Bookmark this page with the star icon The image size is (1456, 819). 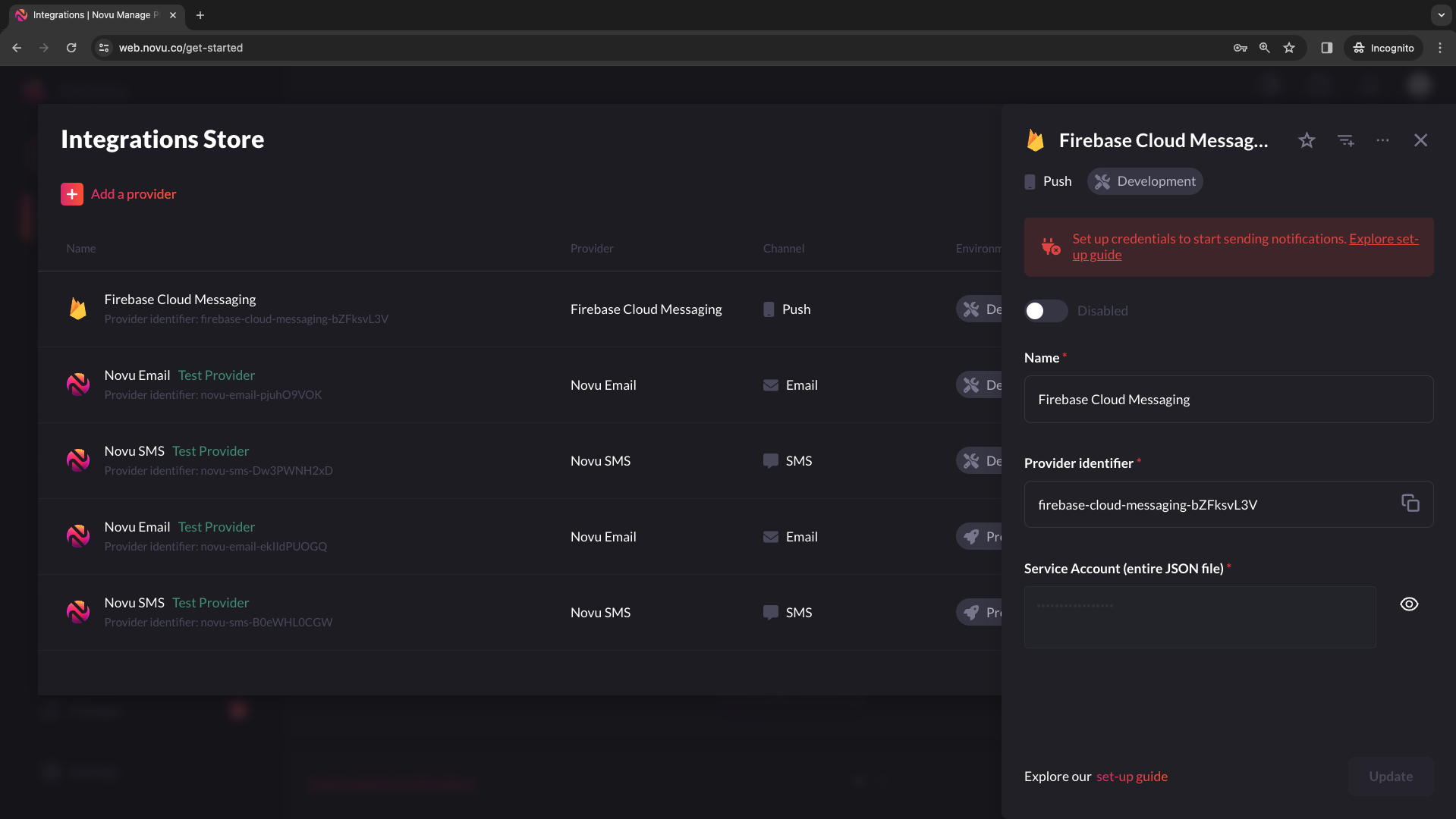point(1288,48)
